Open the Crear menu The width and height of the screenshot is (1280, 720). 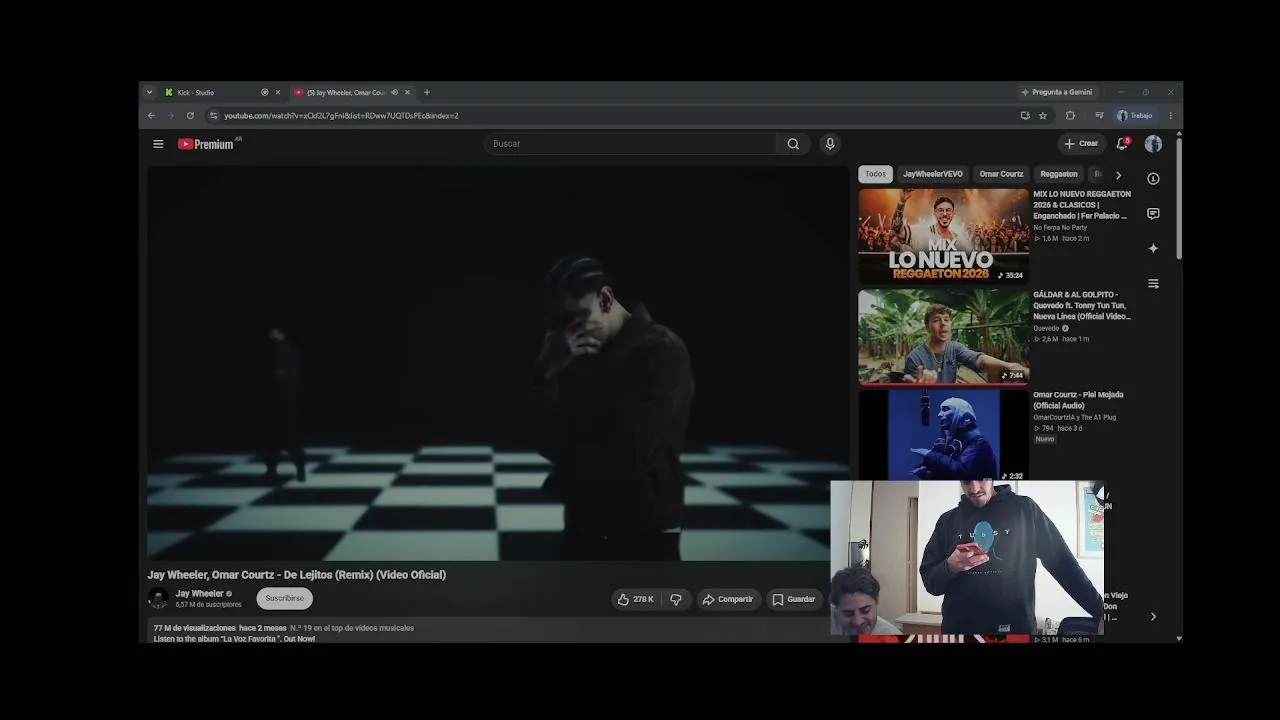(1081, 144)
